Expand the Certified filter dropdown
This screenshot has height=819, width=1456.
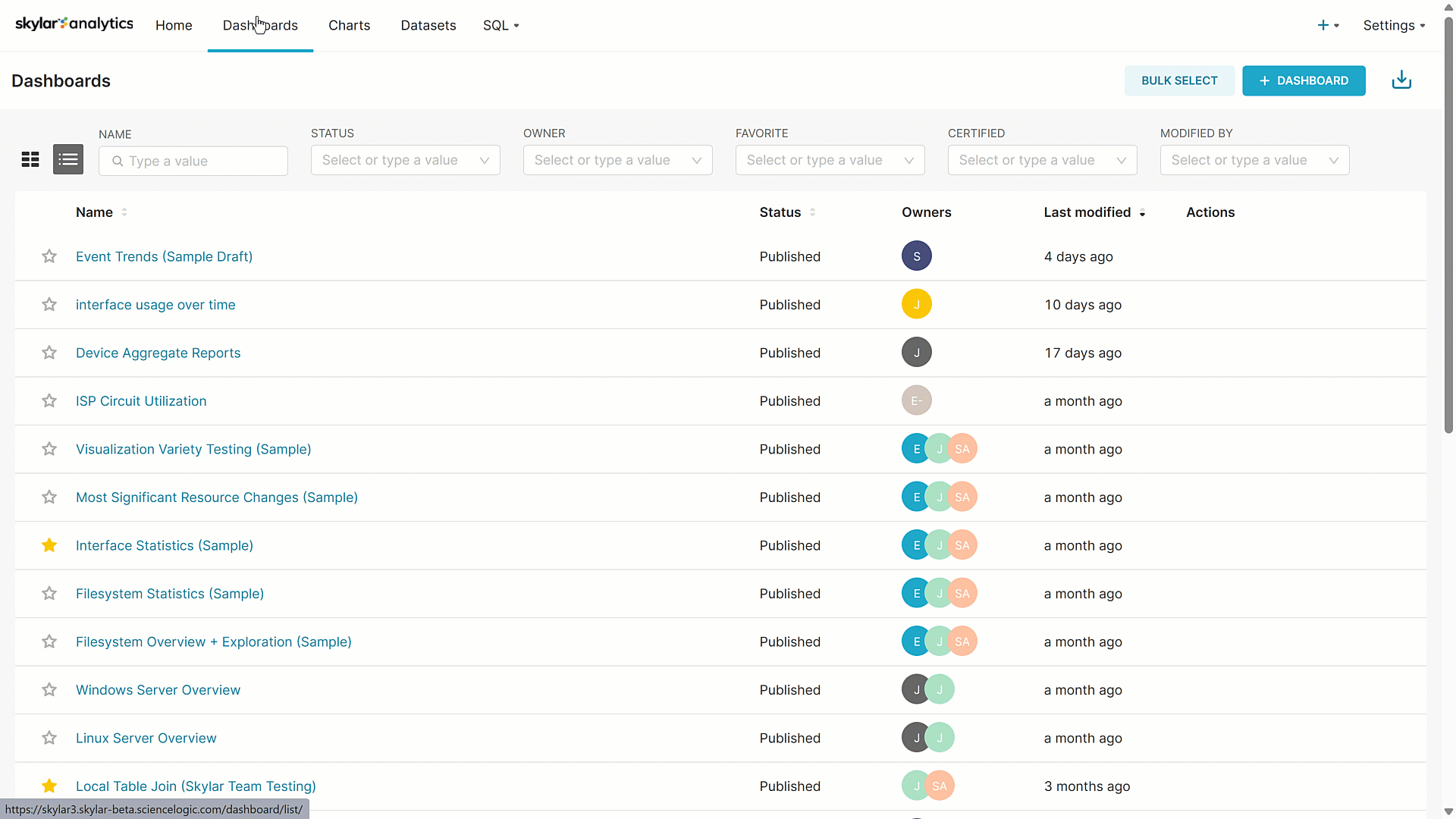(x=1042, y=160)
